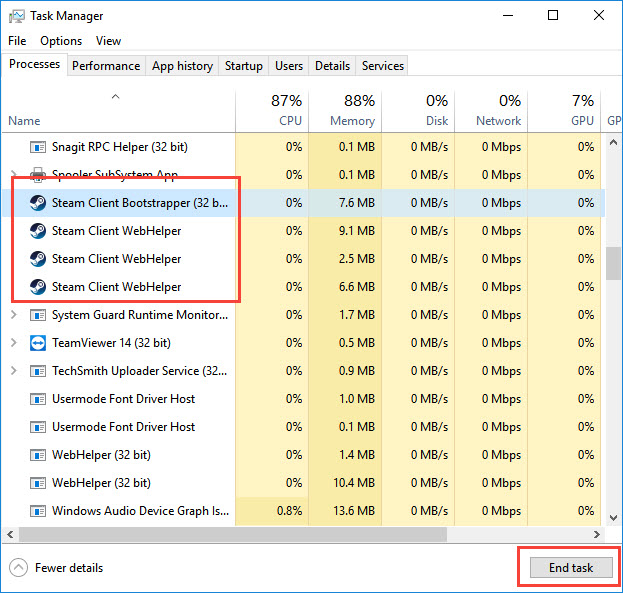Click the TeamViewer 14 icon
Screen dimensions: 623x593
click(x=38, y=343)
